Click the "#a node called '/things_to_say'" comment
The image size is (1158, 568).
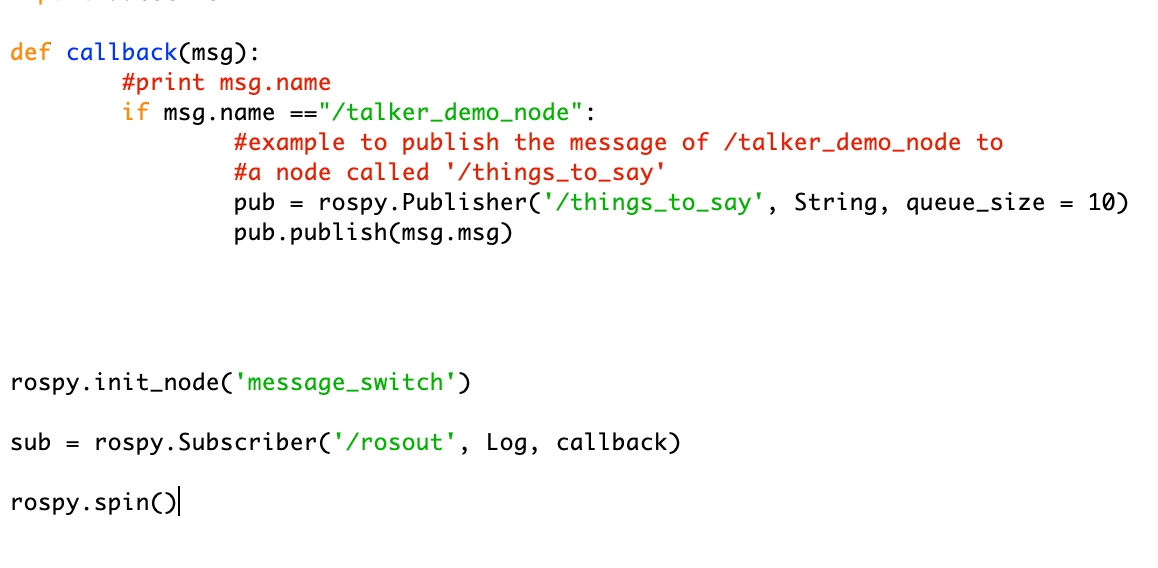(x=450, y=173)
